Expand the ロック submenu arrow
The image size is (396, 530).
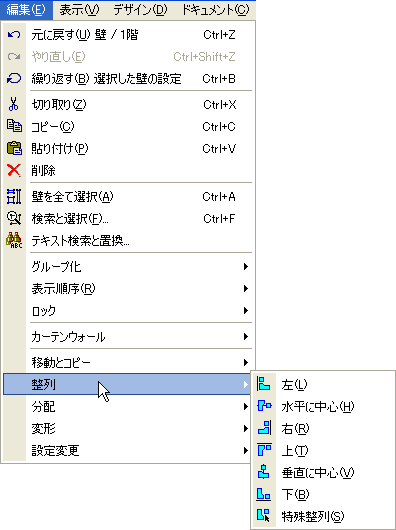click(246, 310)
